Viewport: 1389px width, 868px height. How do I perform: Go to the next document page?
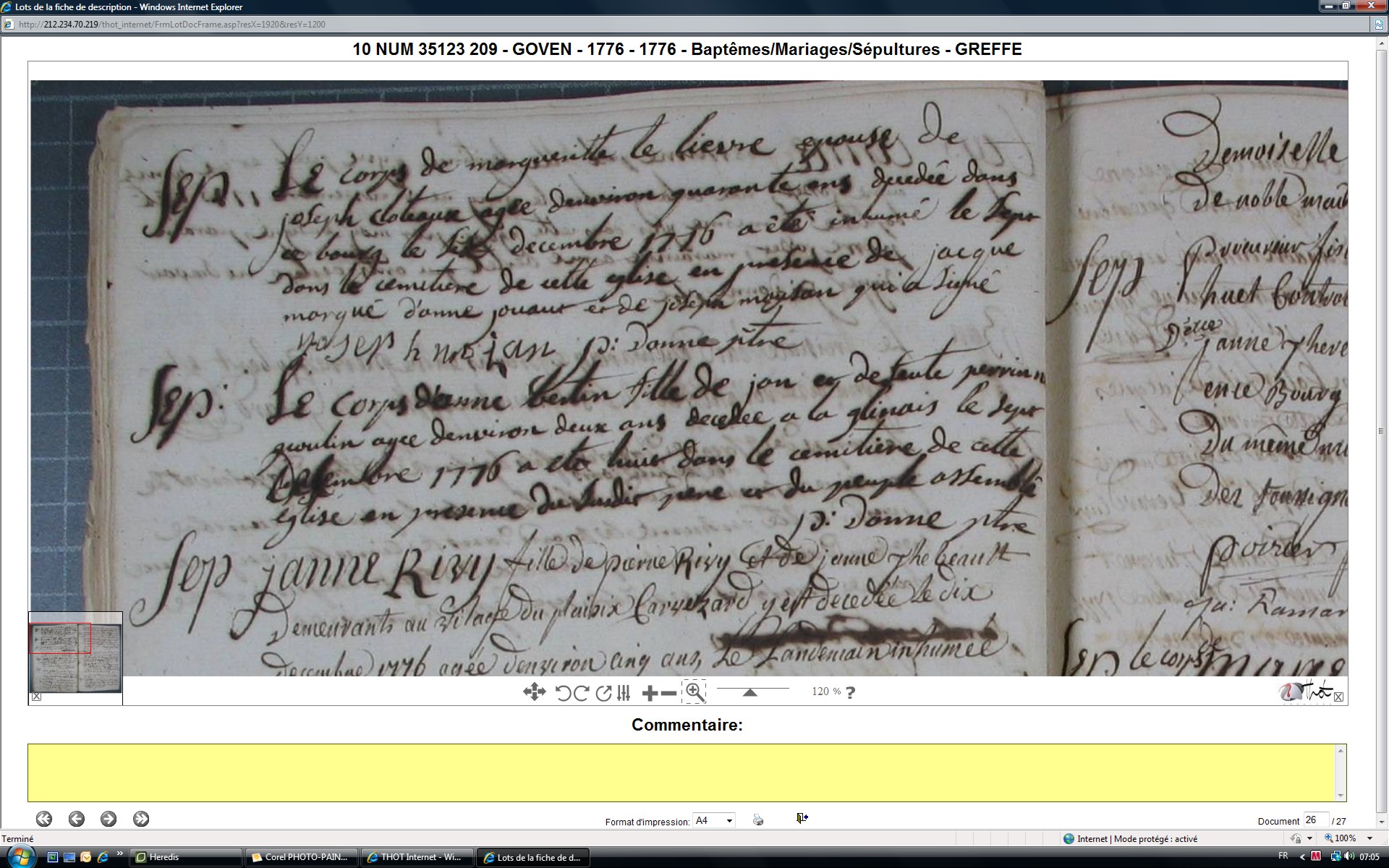[x=109, y=819]
